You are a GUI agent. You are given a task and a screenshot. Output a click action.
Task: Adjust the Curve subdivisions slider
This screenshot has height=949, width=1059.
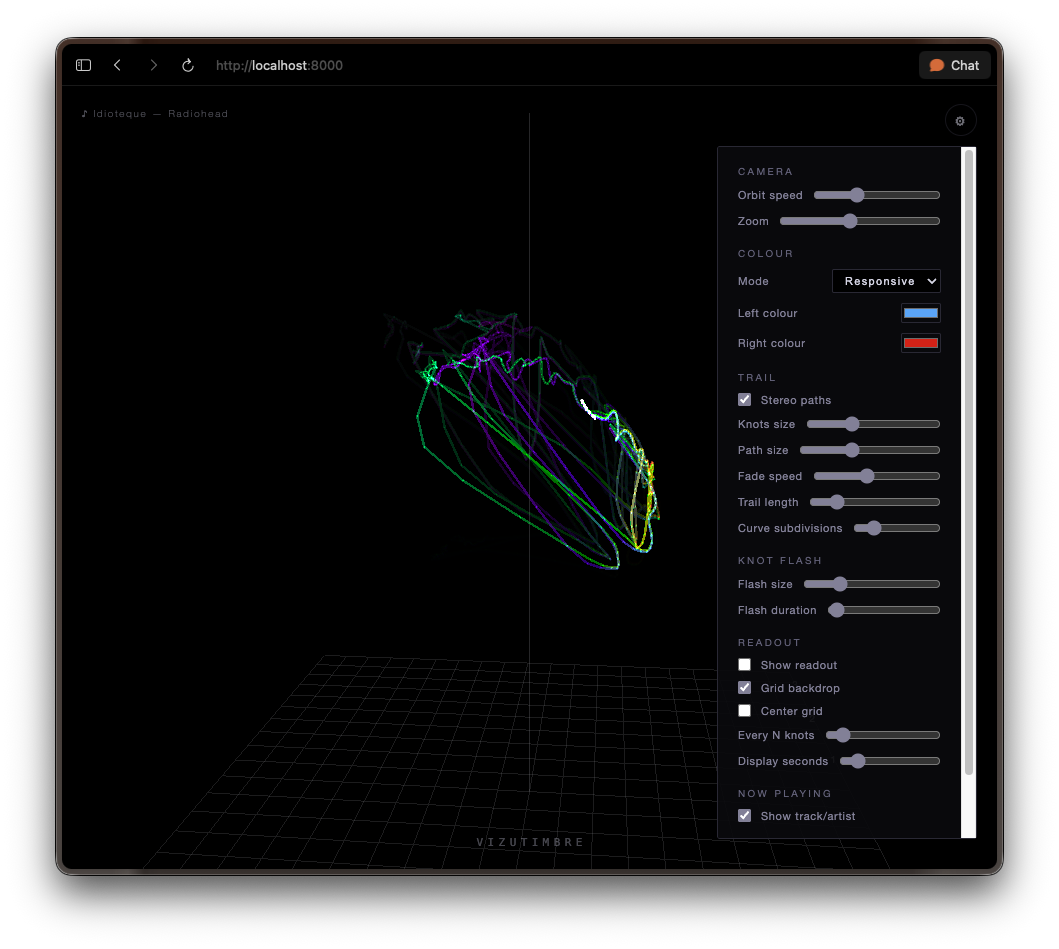pyautogui.click(x=897, y=528)
